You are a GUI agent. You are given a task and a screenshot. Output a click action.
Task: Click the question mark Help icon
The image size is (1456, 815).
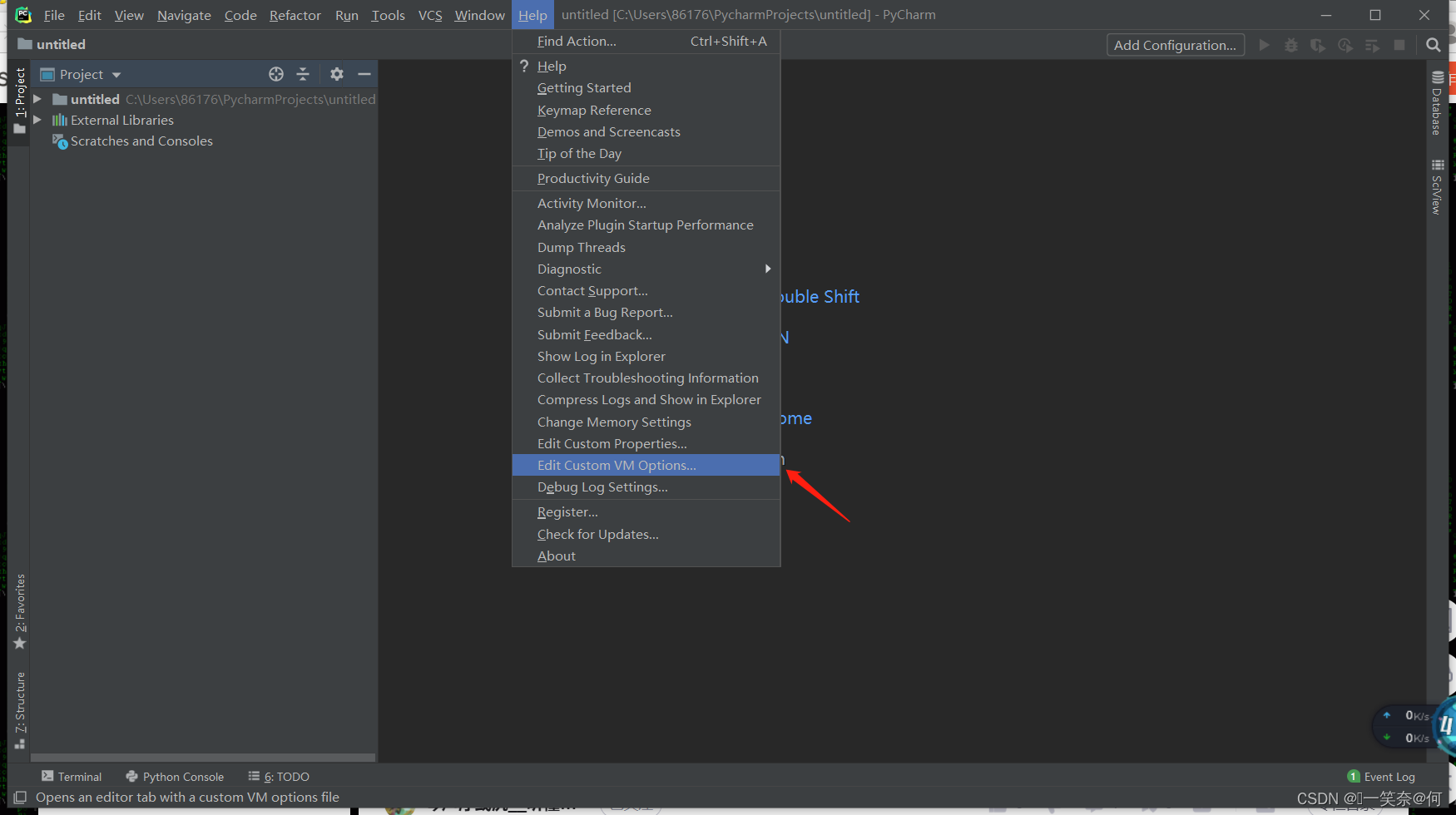click(524, 66)
